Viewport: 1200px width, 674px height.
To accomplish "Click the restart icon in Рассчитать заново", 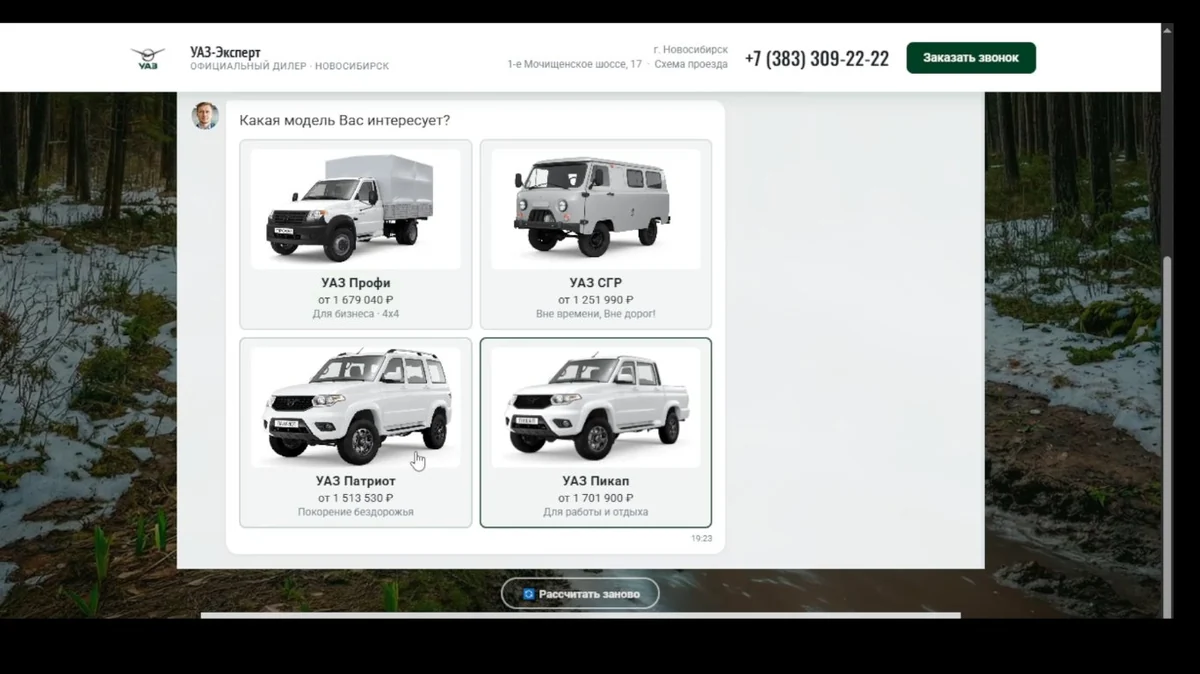I will 528,594.
